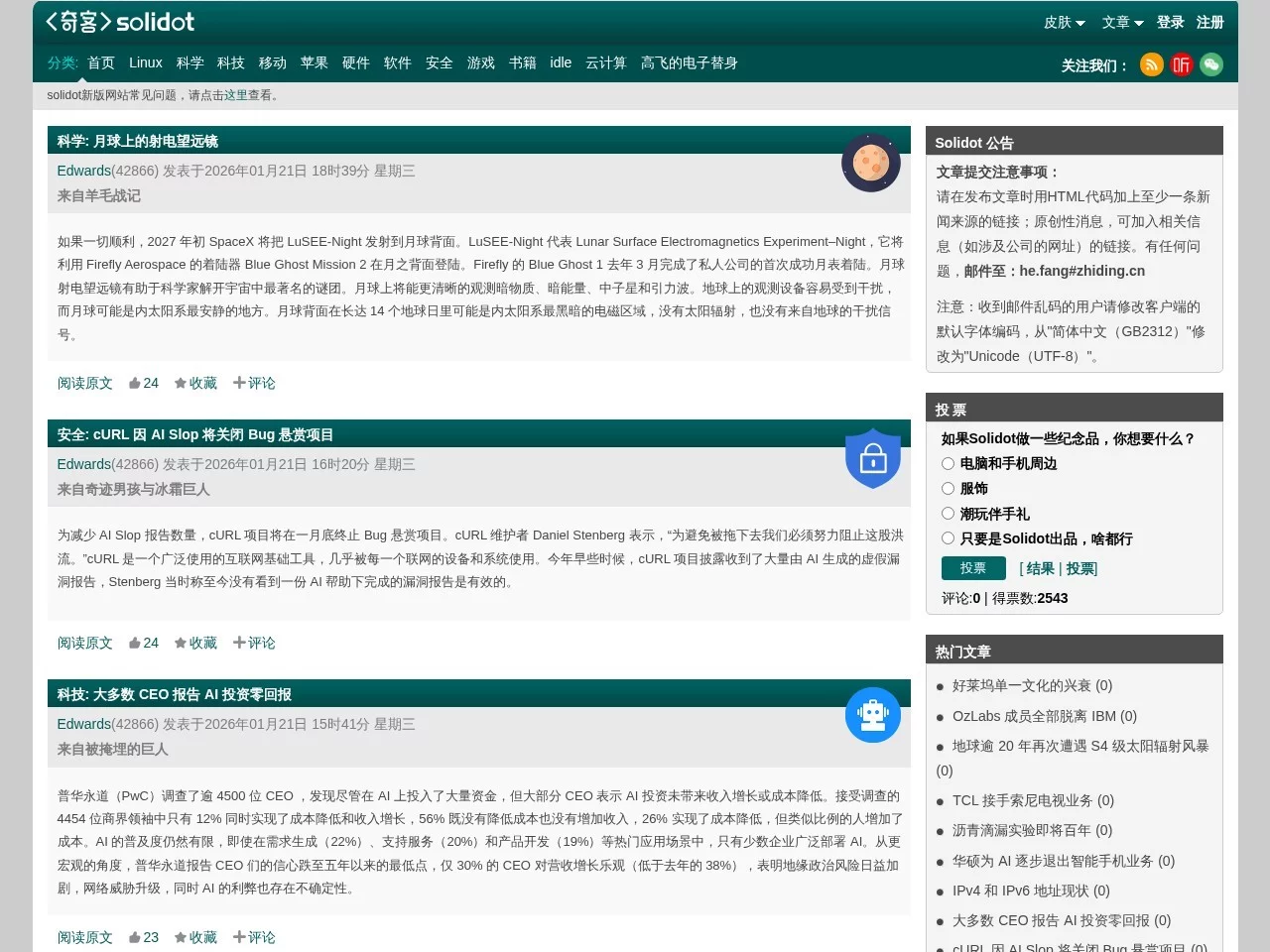Choose 服饰 in the poll
This screenshot has width=1270, height=952.
(x=948, y=489)
